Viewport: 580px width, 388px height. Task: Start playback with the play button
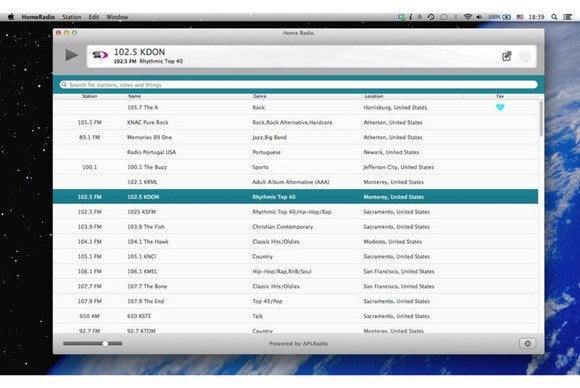pos(71,55)
